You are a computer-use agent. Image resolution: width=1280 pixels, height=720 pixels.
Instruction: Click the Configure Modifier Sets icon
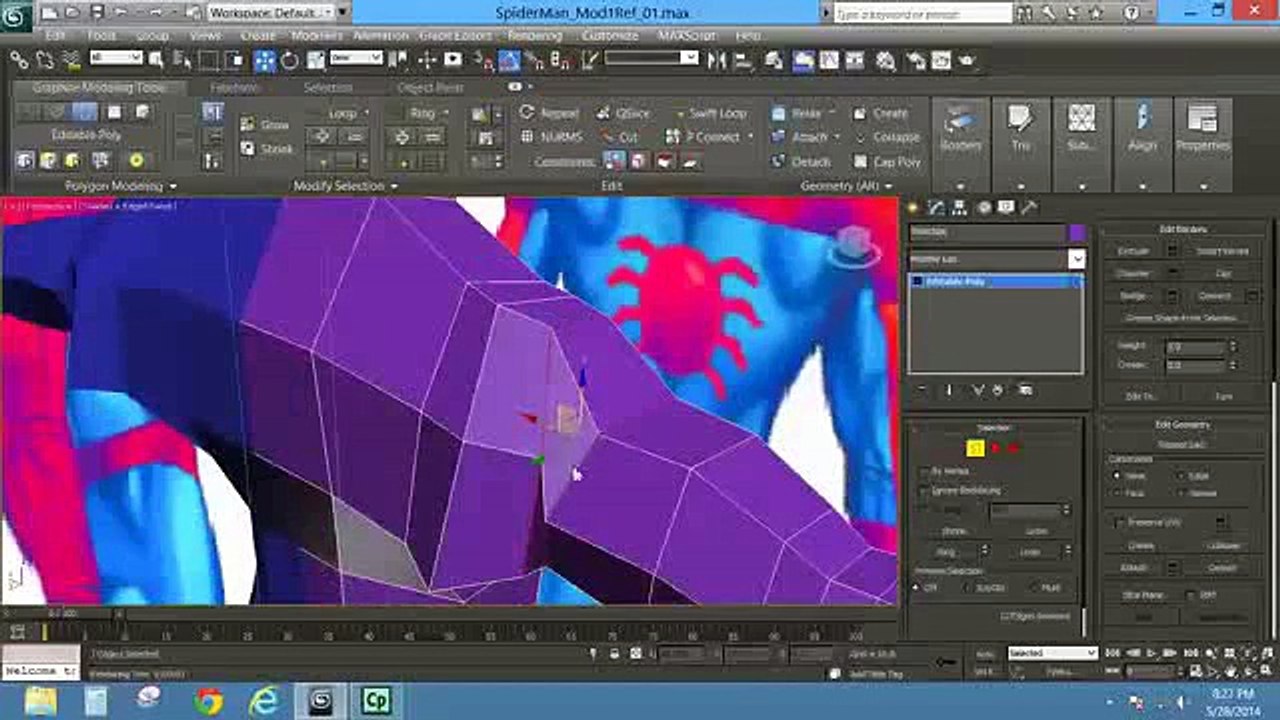click(1024, 390)
